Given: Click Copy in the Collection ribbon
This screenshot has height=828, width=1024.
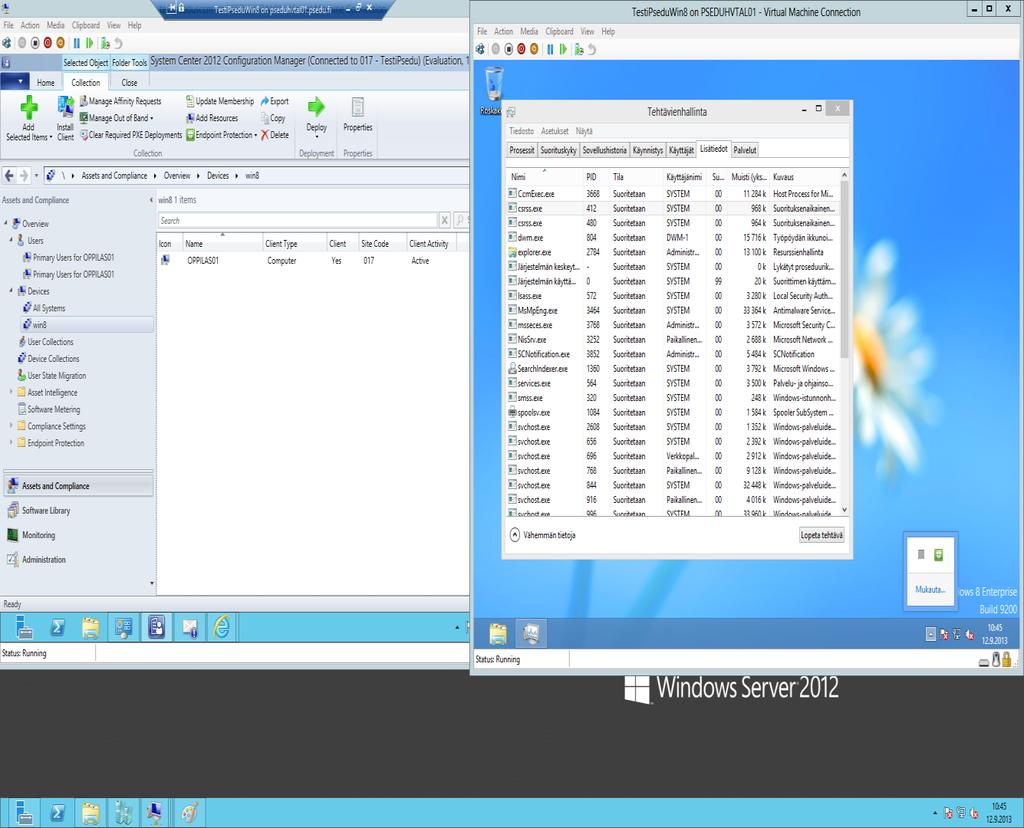Looking at the screenshot, I should tap(273, 118).
